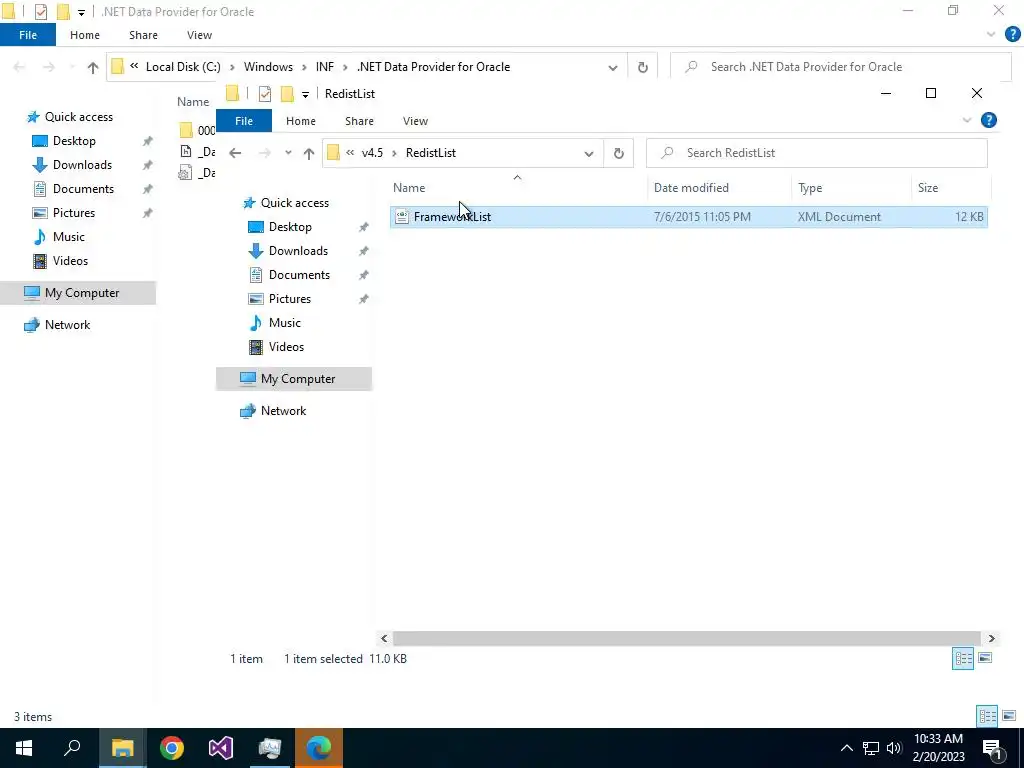Sort by Type column header

coord(810,187)
